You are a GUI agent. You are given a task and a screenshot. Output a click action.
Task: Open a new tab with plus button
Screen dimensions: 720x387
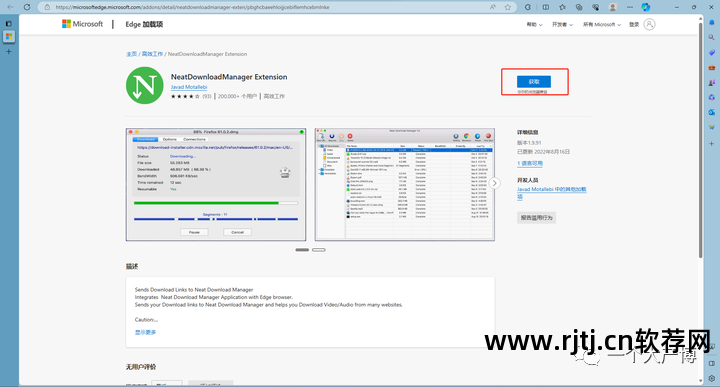[x=9, y=51]
